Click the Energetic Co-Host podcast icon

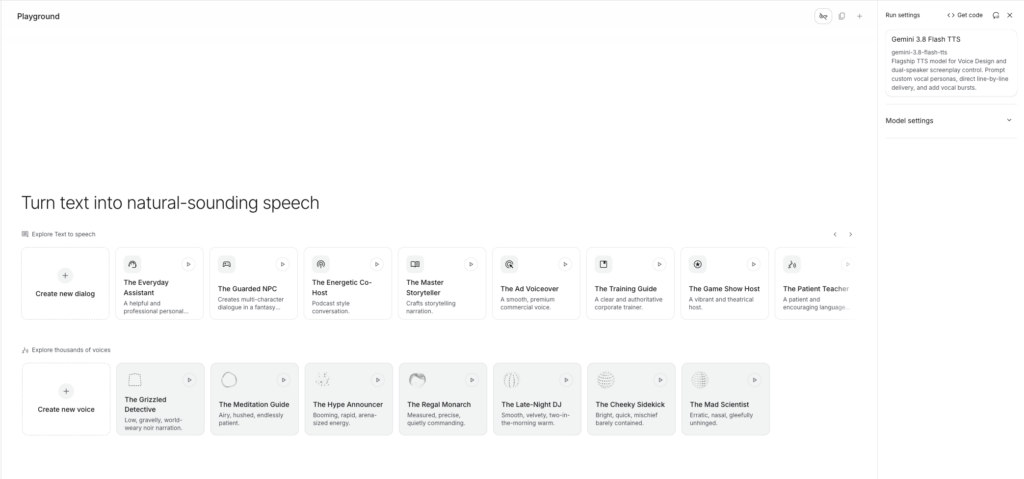click(x=321, y=264)
